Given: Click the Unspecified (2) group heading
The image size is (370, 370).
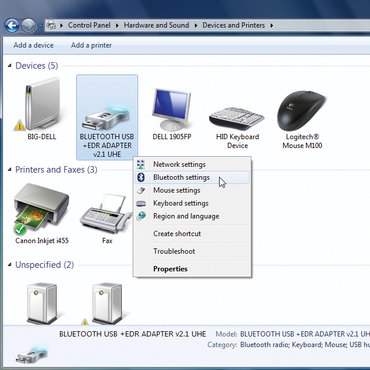Looking at the screenshot, I should (45, 265).
